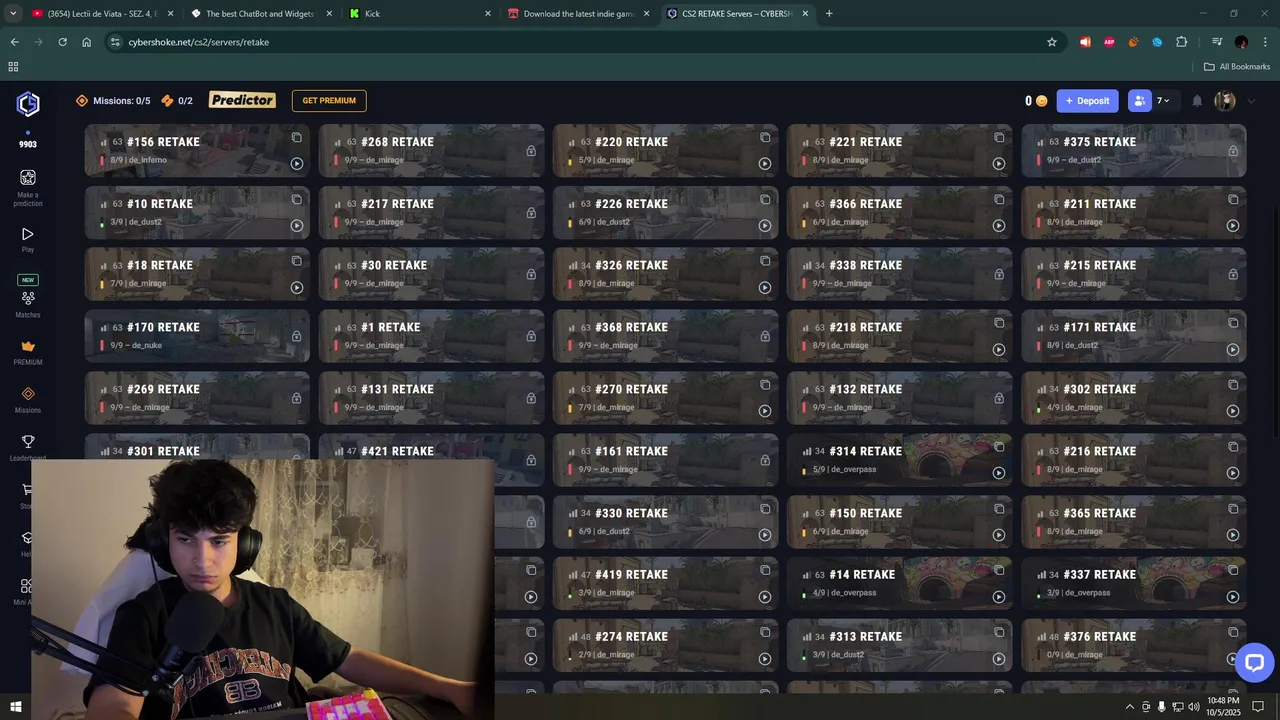Open a new browser tab

(x=829, y=14)
